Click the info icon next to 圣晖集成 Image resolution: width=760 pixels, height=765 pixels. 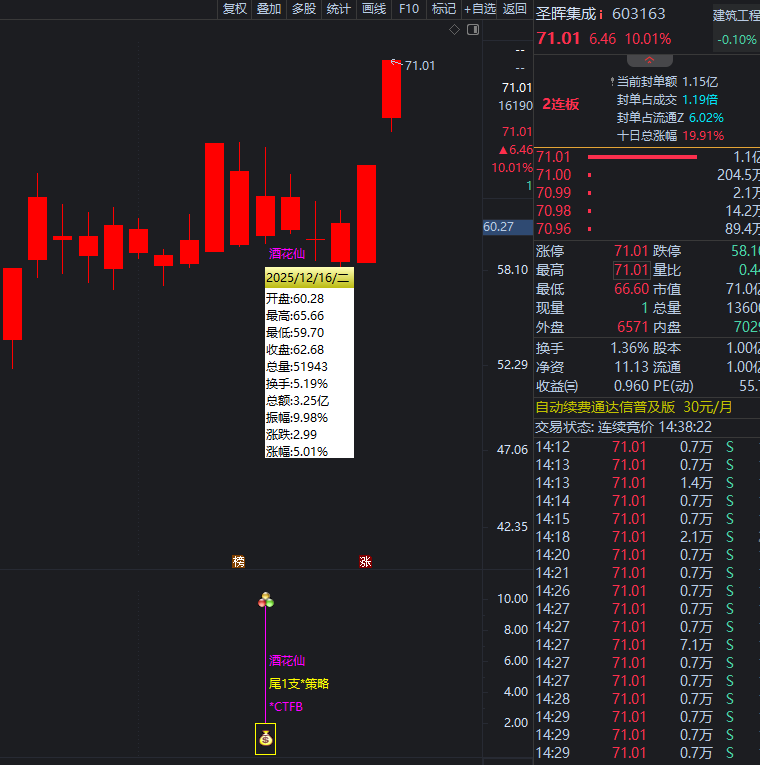click(601, 15)
